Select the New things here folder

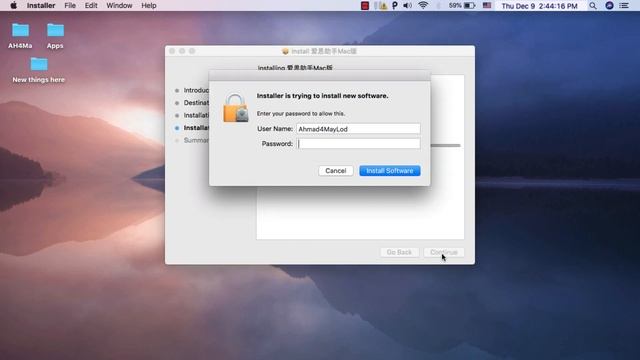39,70
